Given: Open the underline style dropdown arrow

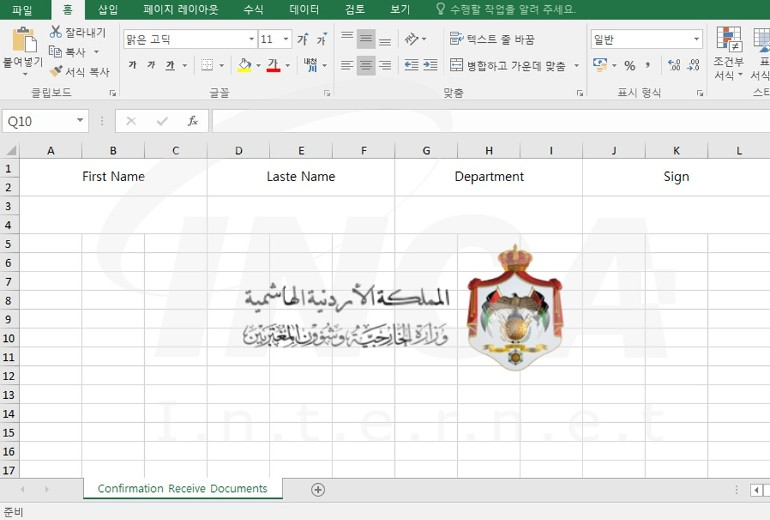Looking at the screenshot, I should coord(185,65).
